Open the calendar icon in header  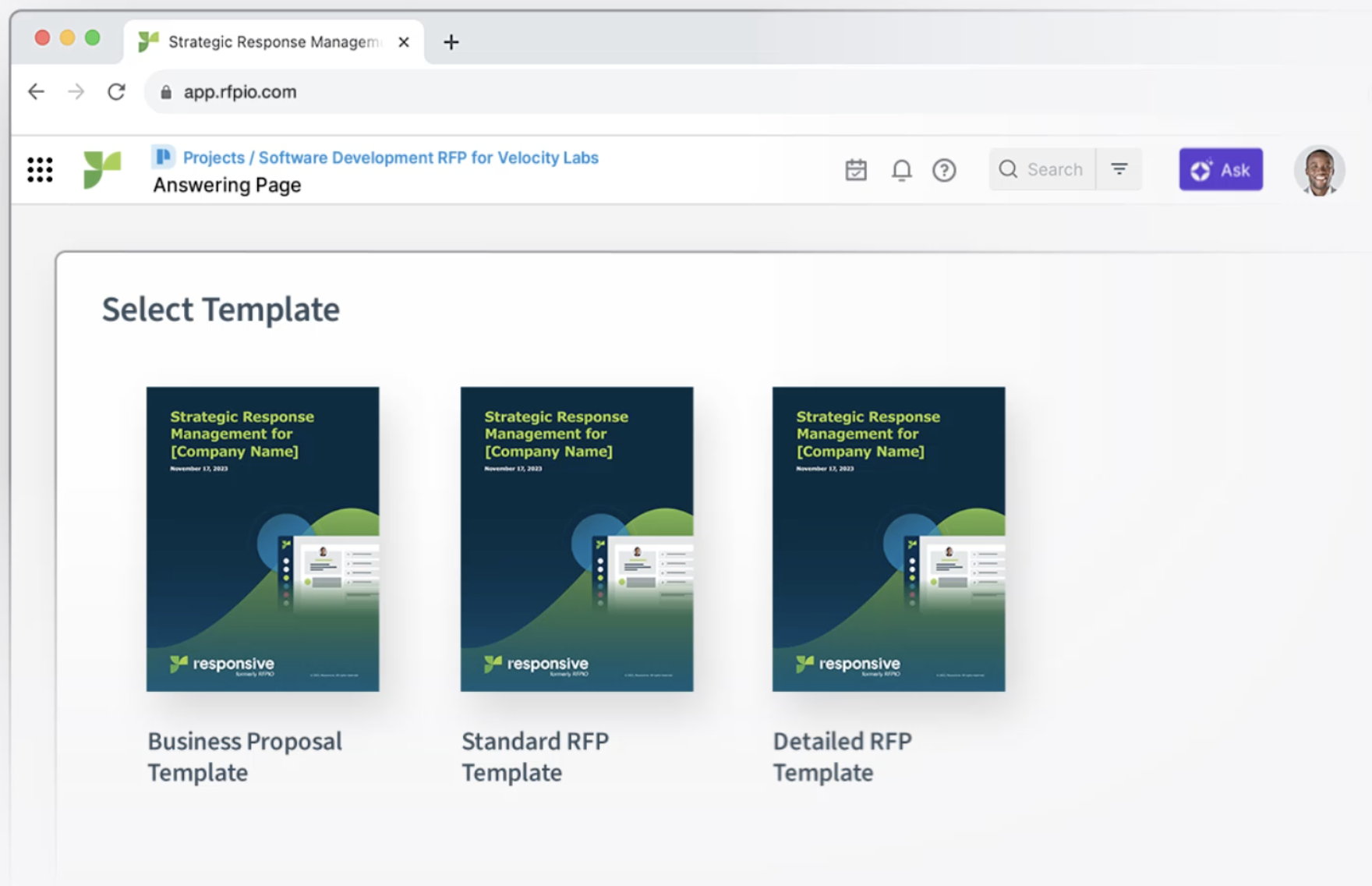(856, 169)
